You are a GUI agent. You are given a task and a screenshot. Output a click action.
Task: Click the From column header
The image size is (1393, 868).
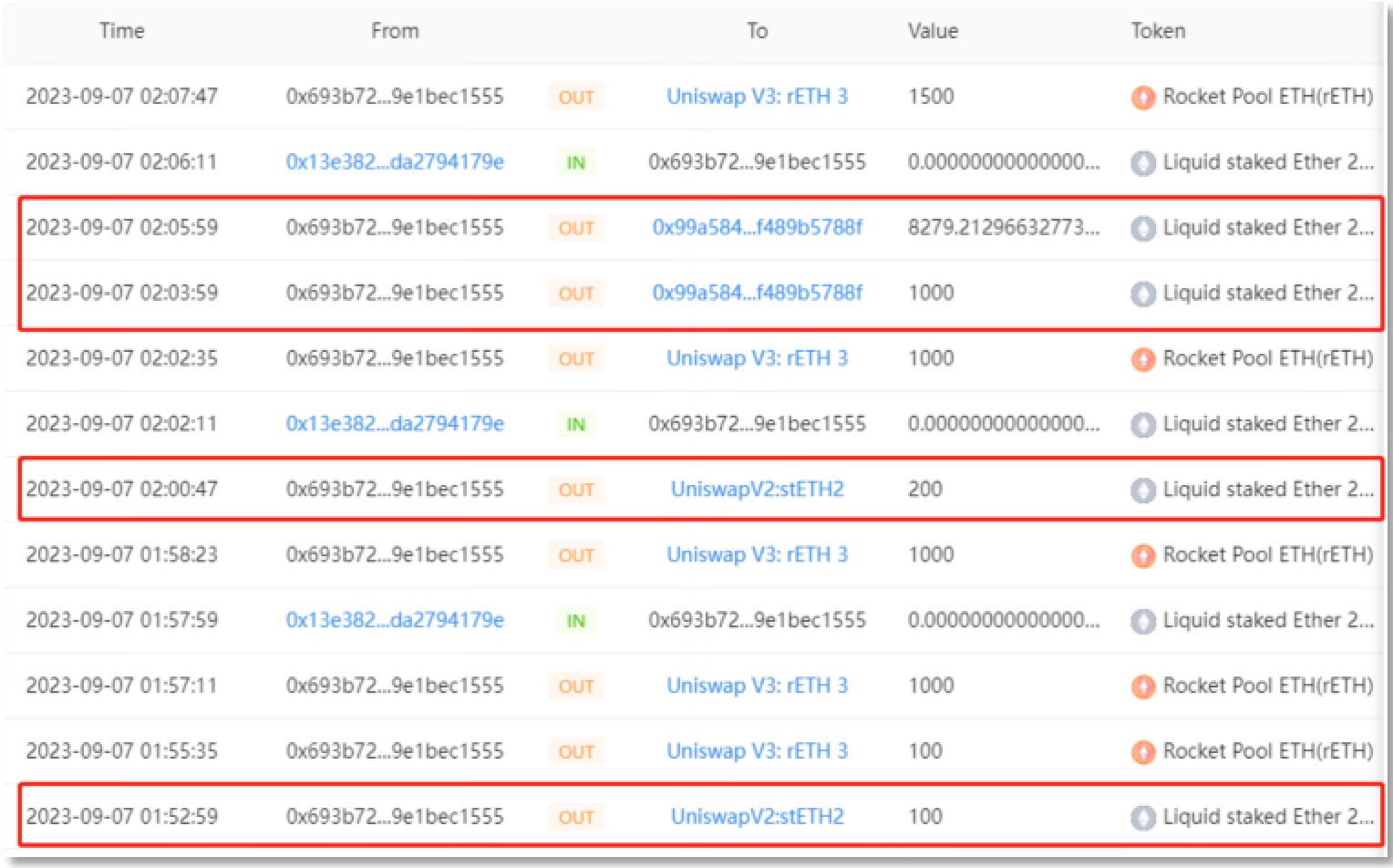pos(395,31)
